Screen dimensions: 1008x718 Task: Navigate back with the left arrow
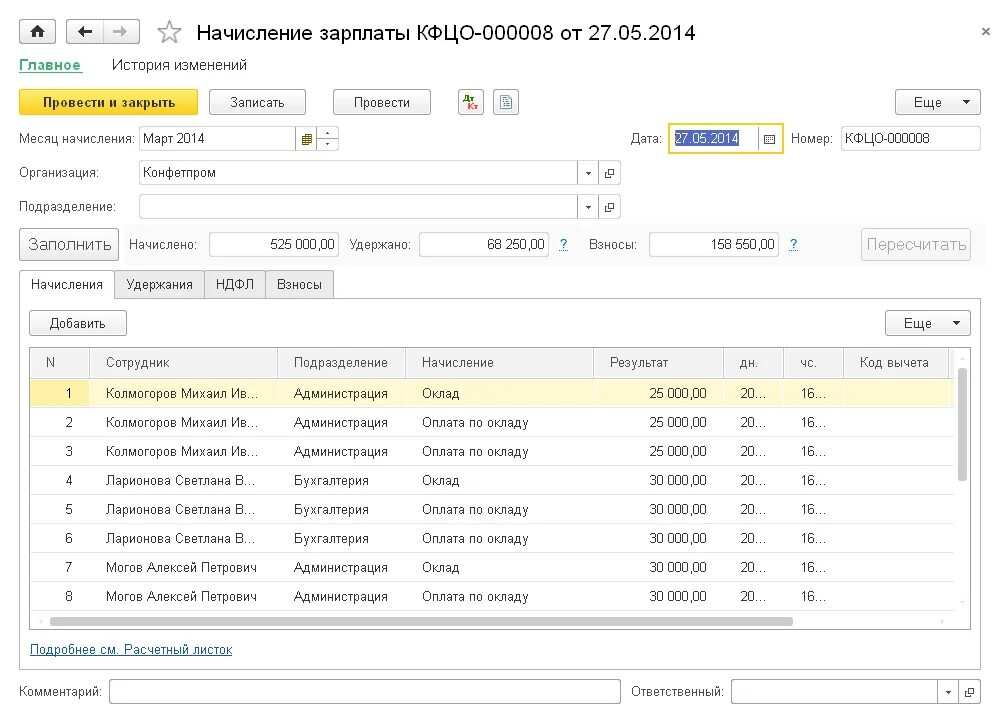85,31
